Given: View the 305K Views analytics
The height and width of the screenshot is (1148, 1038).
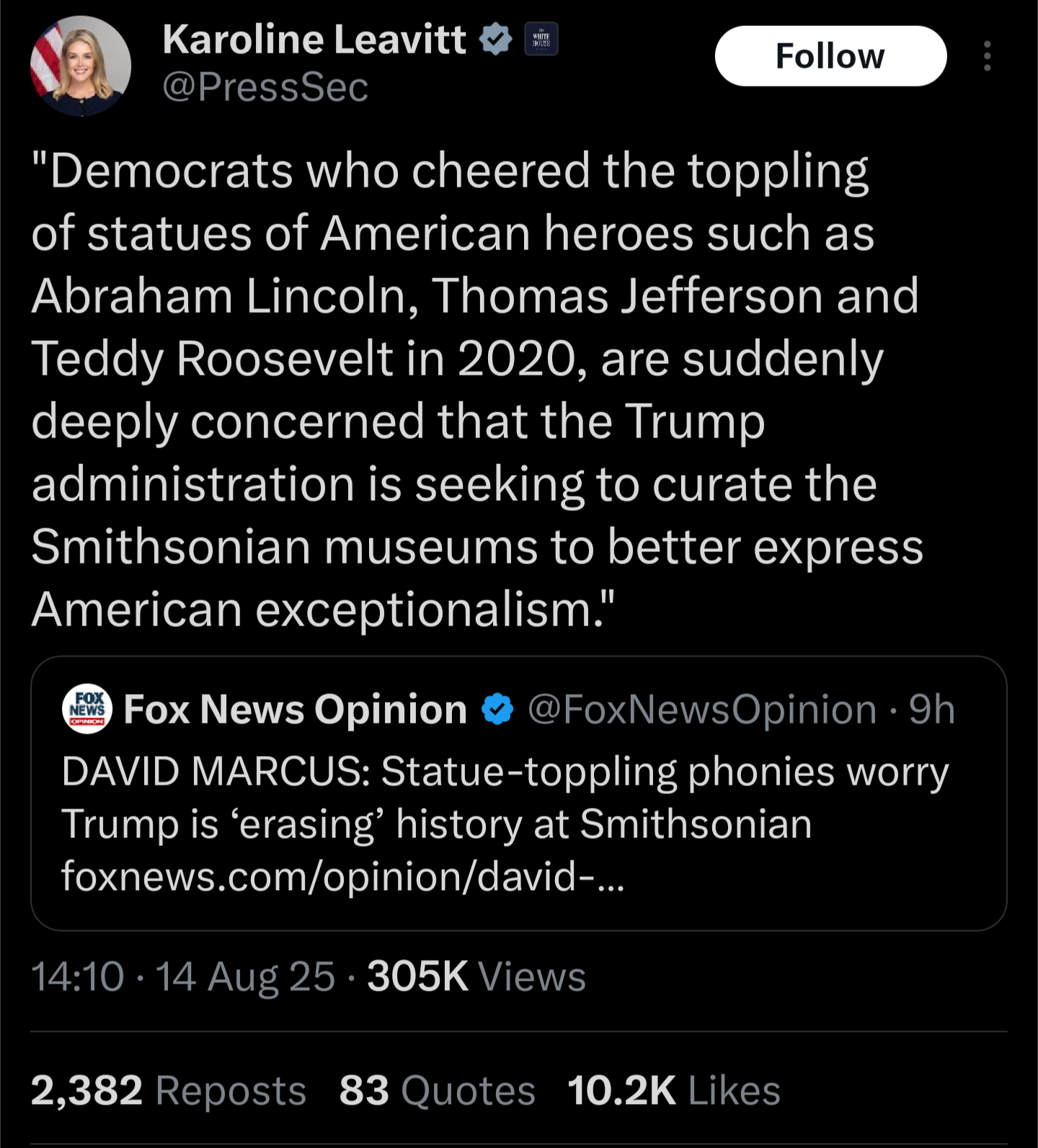Looking at the screenshot, I should (x=476, y=977).
